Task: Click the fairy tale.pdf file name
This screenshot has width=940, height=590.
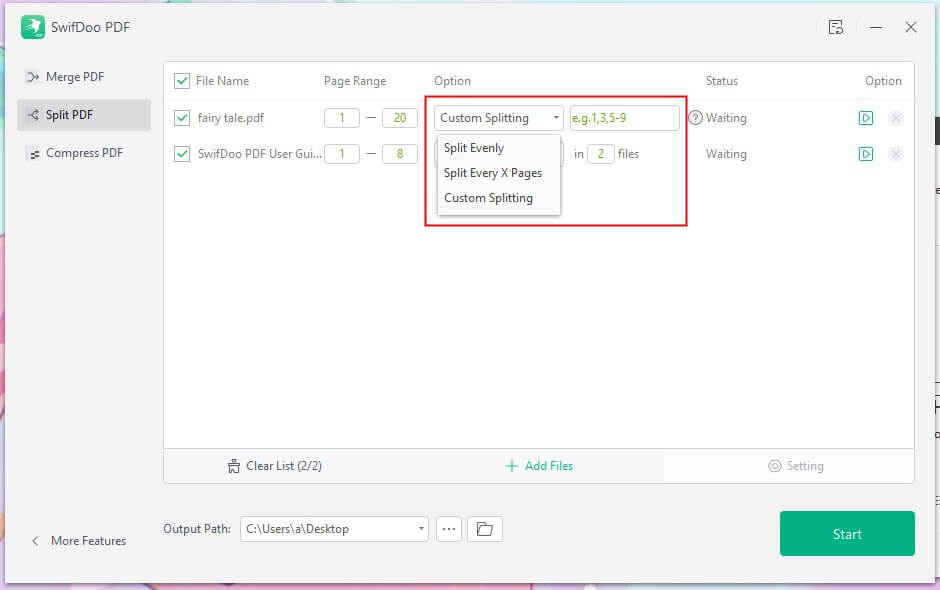Action: 231,118
